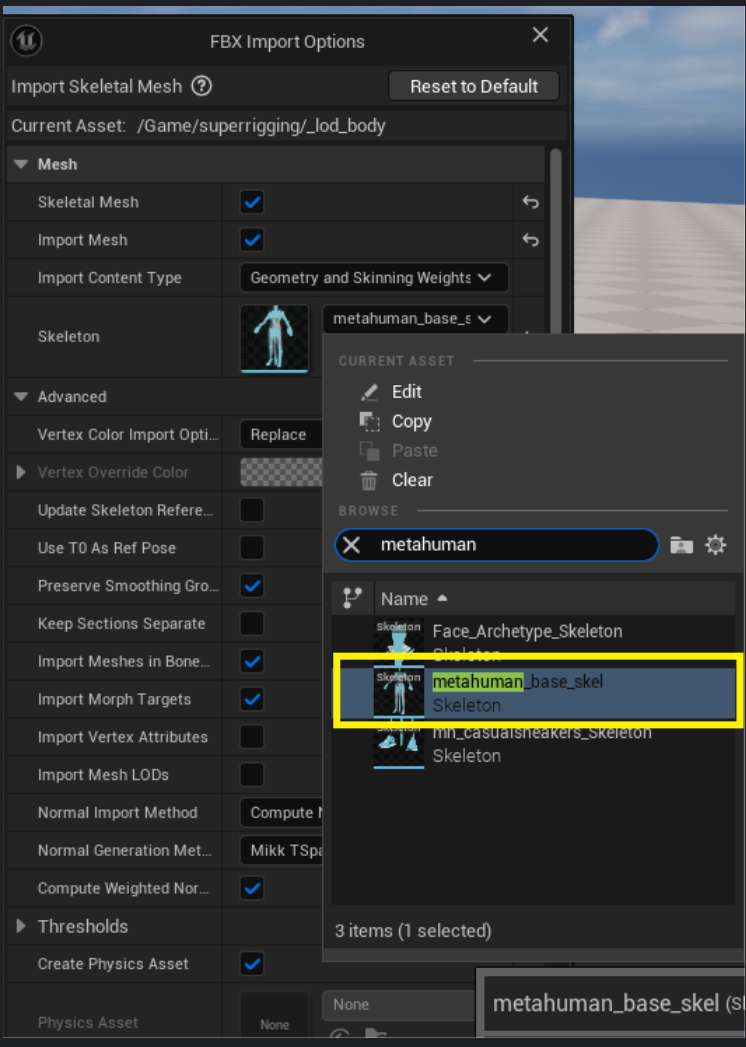
Task: Open Vertex Color Import Option dropdown
Action: [281, 435]
